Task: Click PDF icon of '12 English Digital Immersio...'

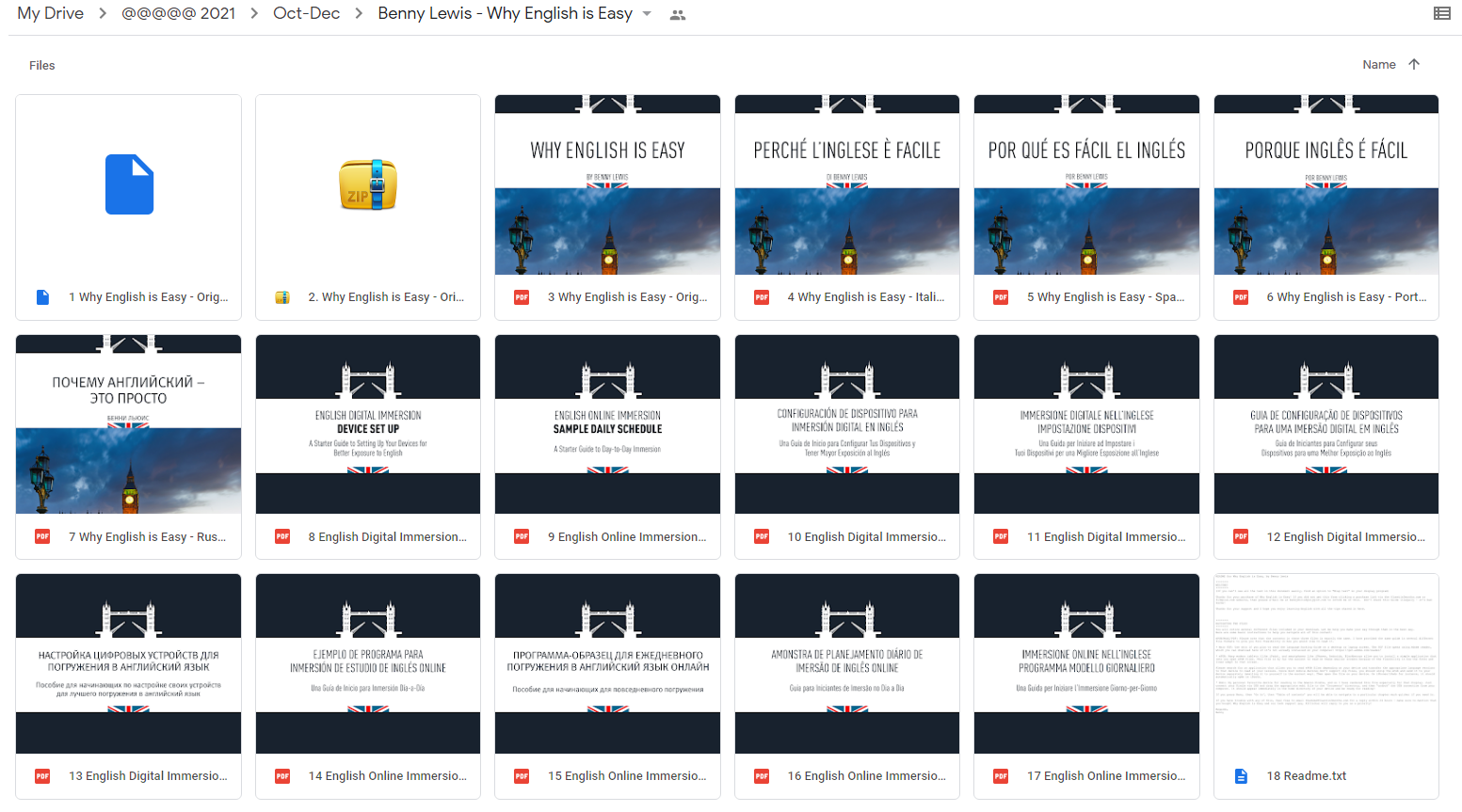Action: (x=1241, y=536)
